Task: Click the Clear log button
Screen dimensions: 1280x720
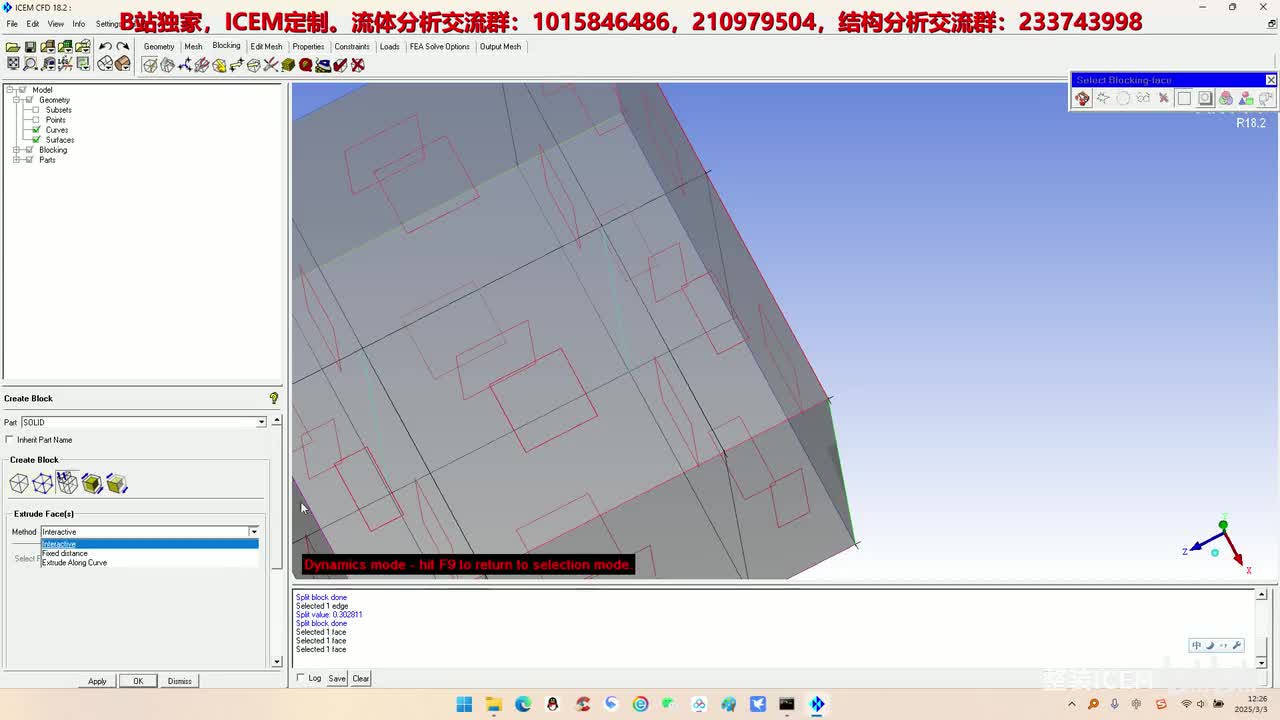Action: (x=361, y=678)
